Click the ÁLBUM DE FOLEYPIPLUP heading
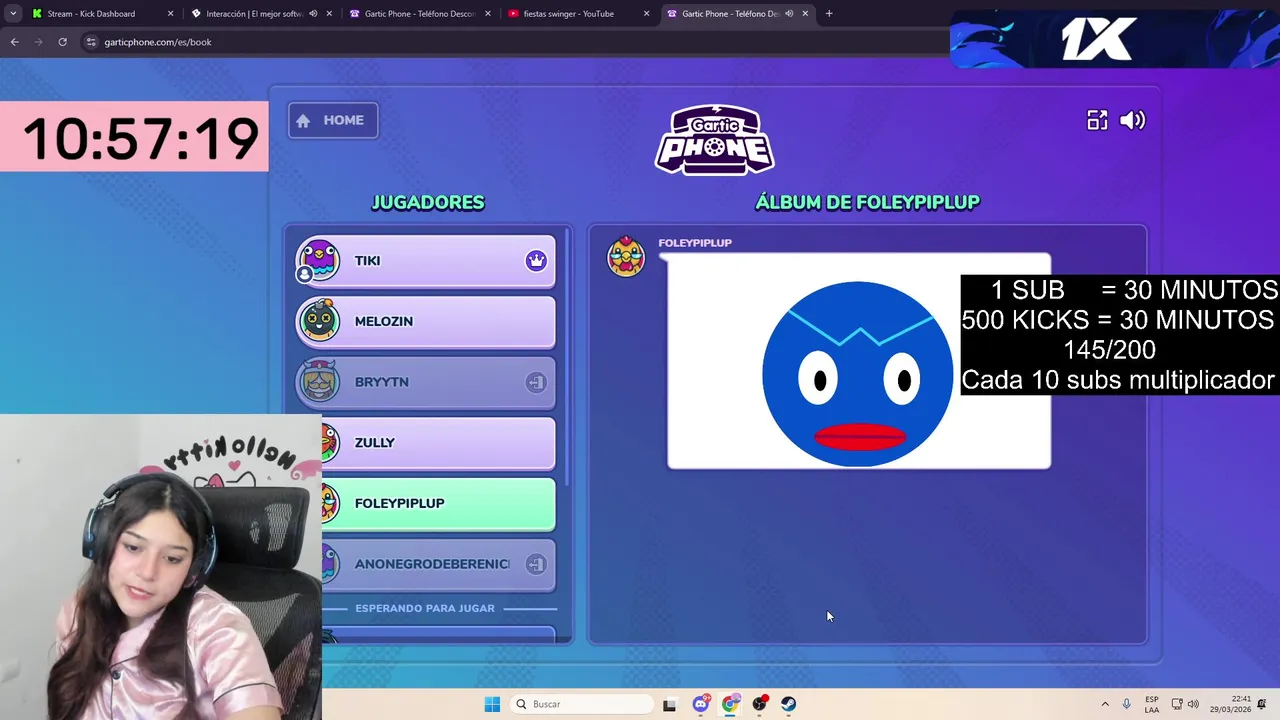 [x=867, y=202]
